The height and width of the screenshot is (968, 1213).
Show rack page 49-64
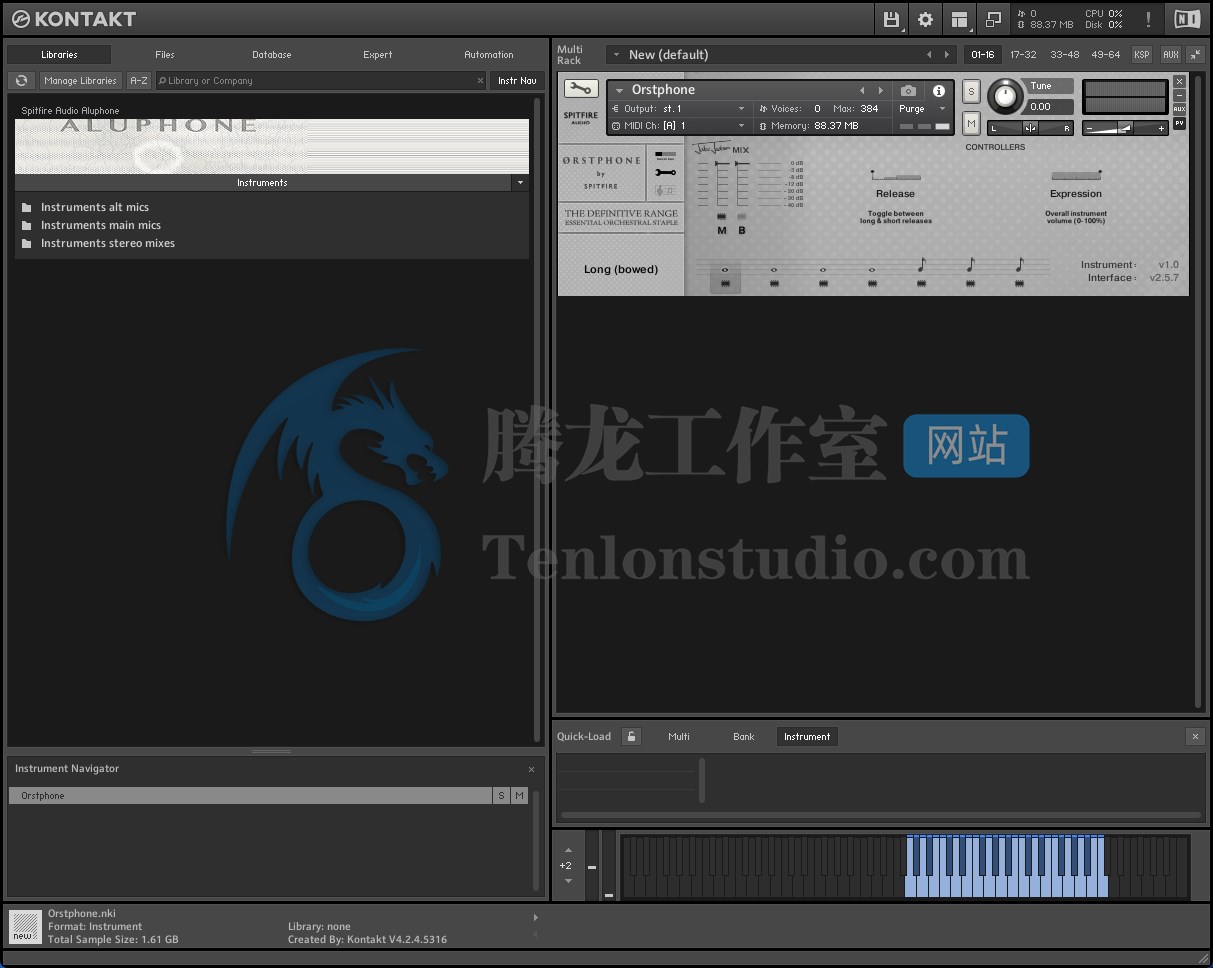pyautogui.click(x=1105, y=55)
